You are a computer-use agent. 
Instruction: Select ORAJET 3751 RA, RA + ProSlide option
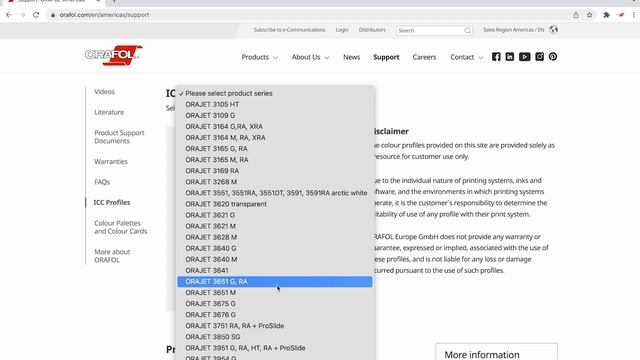pyautogui.click(x=275, y=326)
